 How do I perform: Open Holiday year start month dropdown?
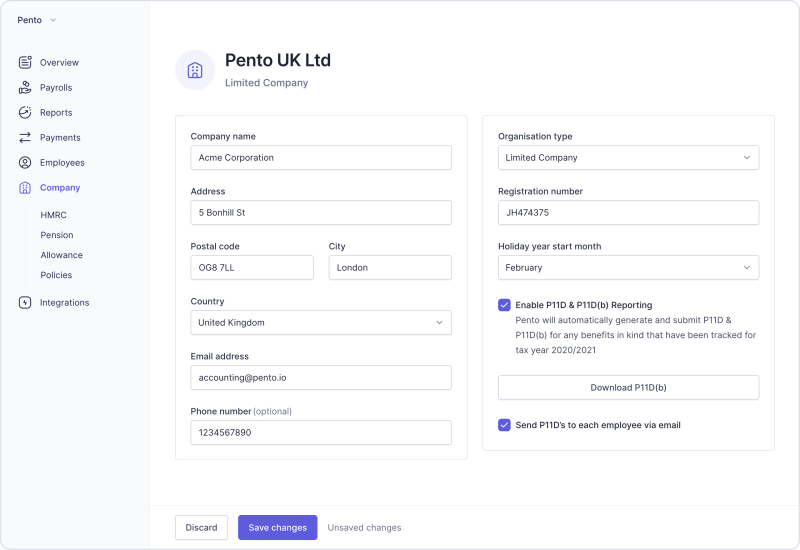pyautogui.click(x=628, y=267)
